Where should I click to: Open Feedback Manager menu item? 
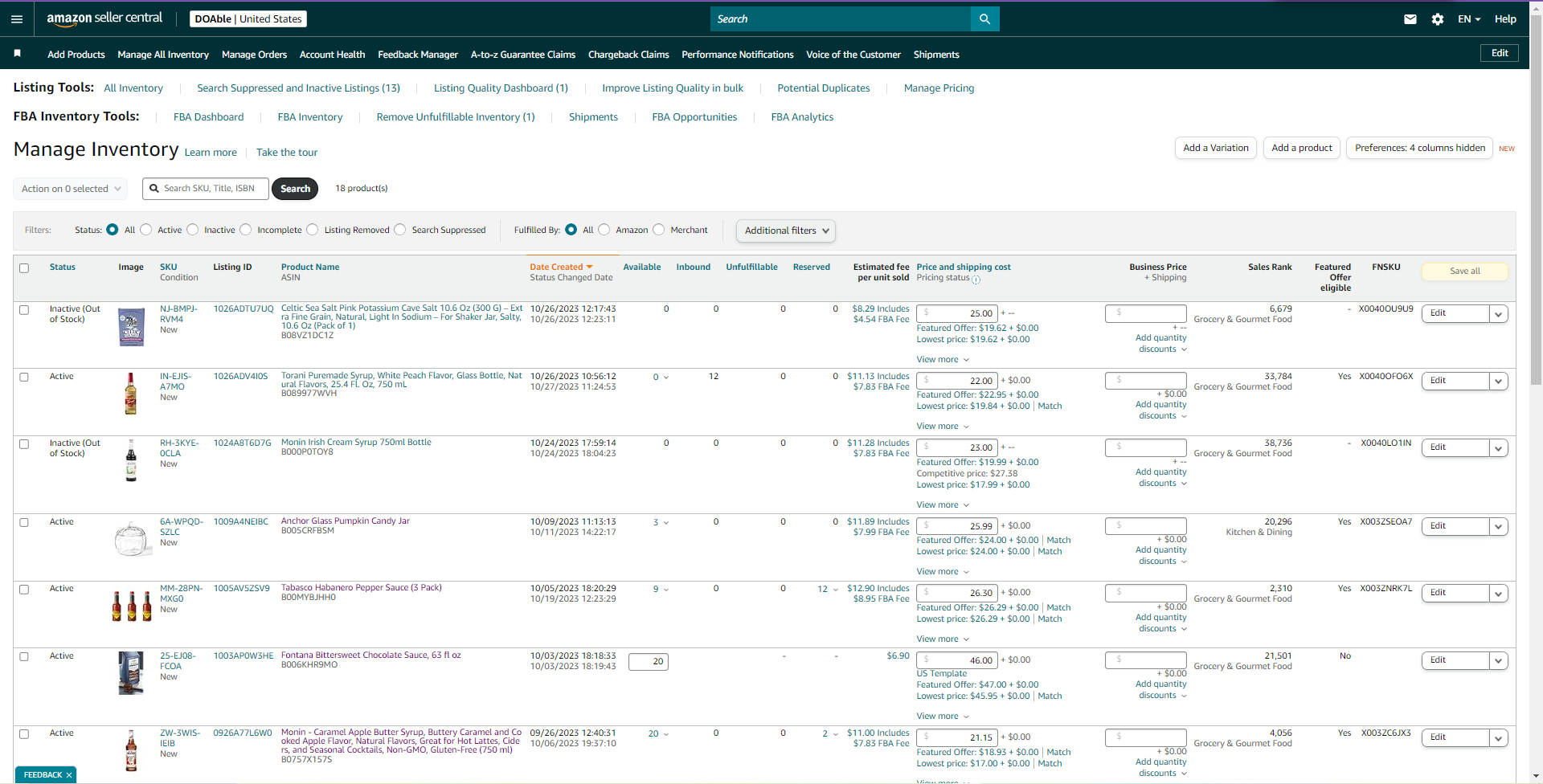[418, 55]
